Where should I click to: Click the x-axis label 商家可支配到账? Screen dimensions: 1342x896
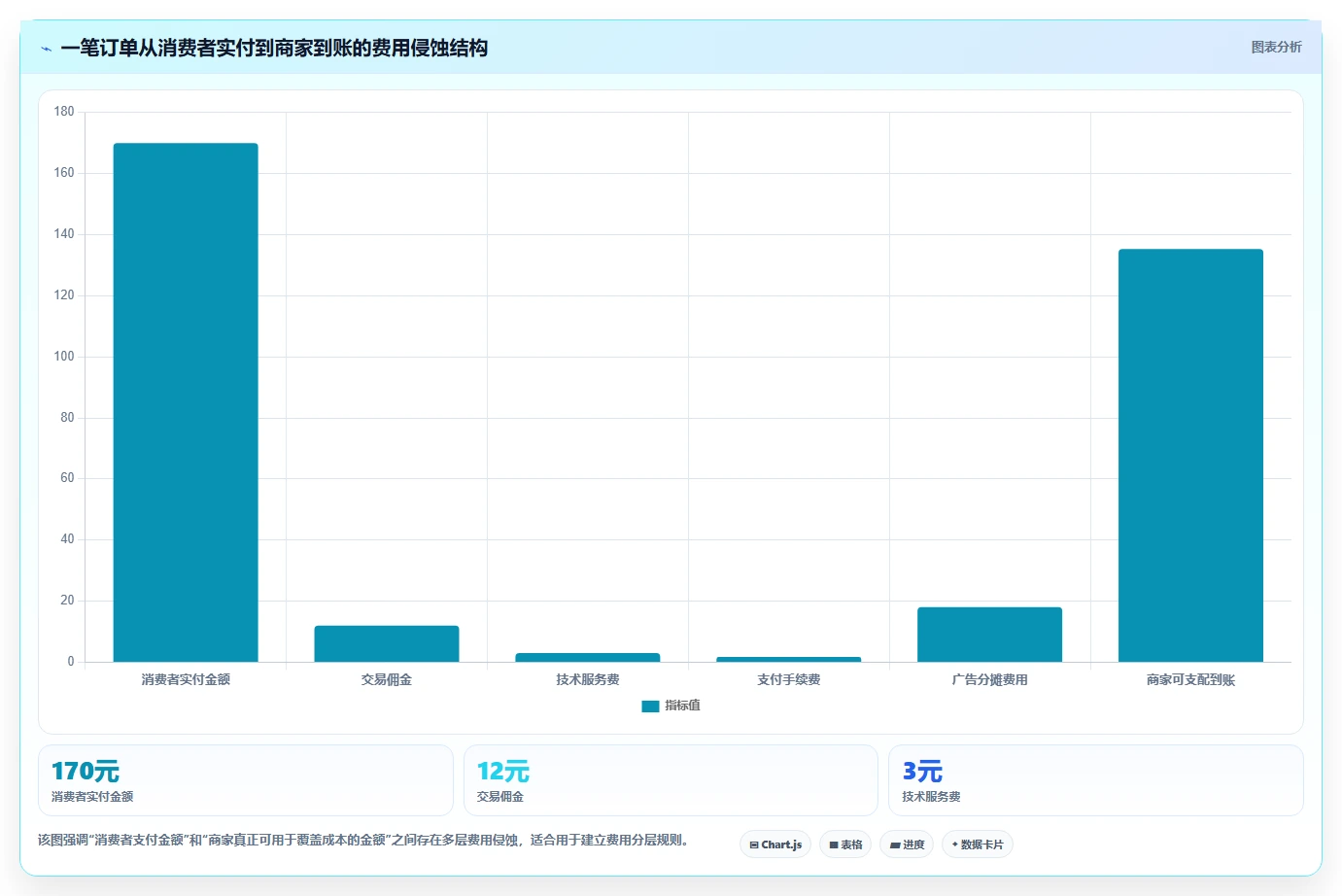pyautogui.click(x=1190, y=679)
